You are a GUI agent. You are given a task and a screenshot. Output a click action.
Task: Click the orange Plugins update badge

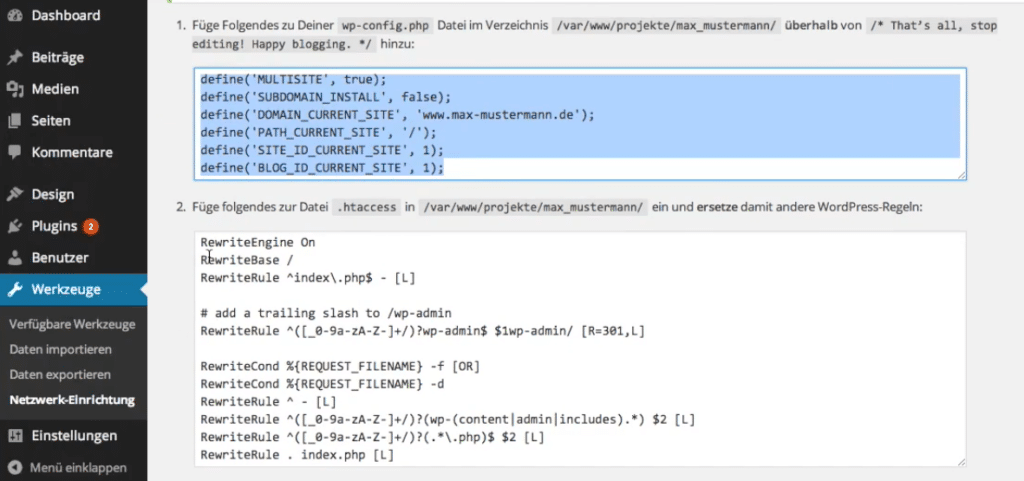90,226
